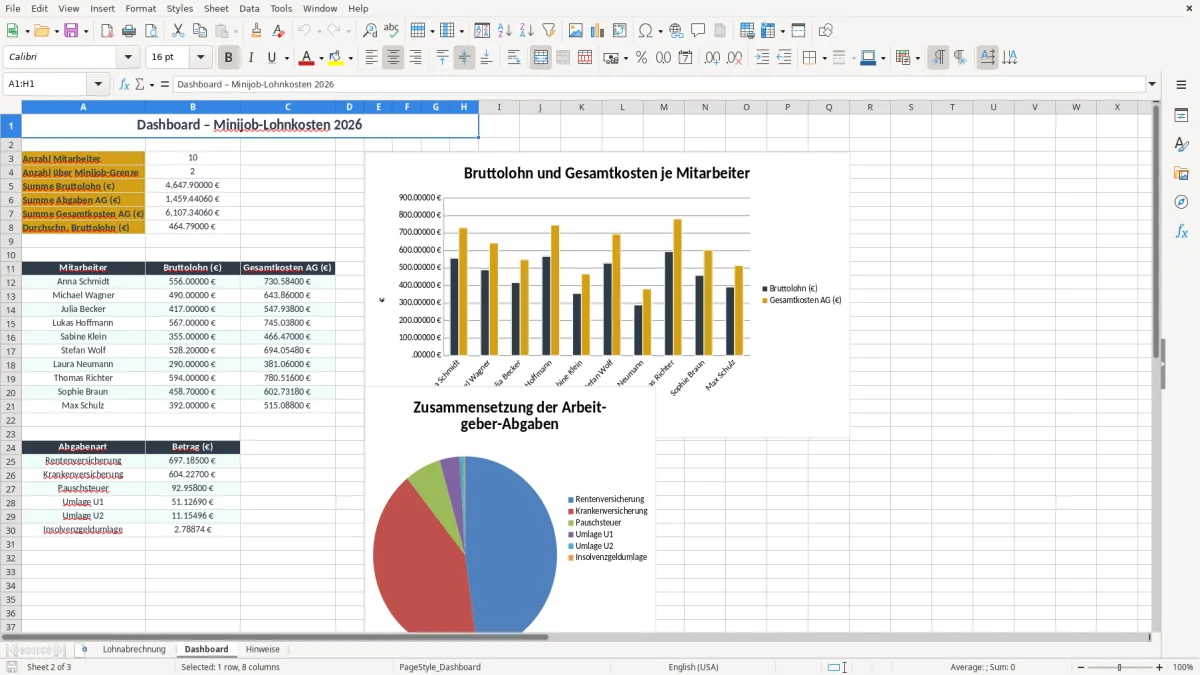Click the Zoom in plus button
This screenshot has height=675, width=1200.
coord(1160,667)
